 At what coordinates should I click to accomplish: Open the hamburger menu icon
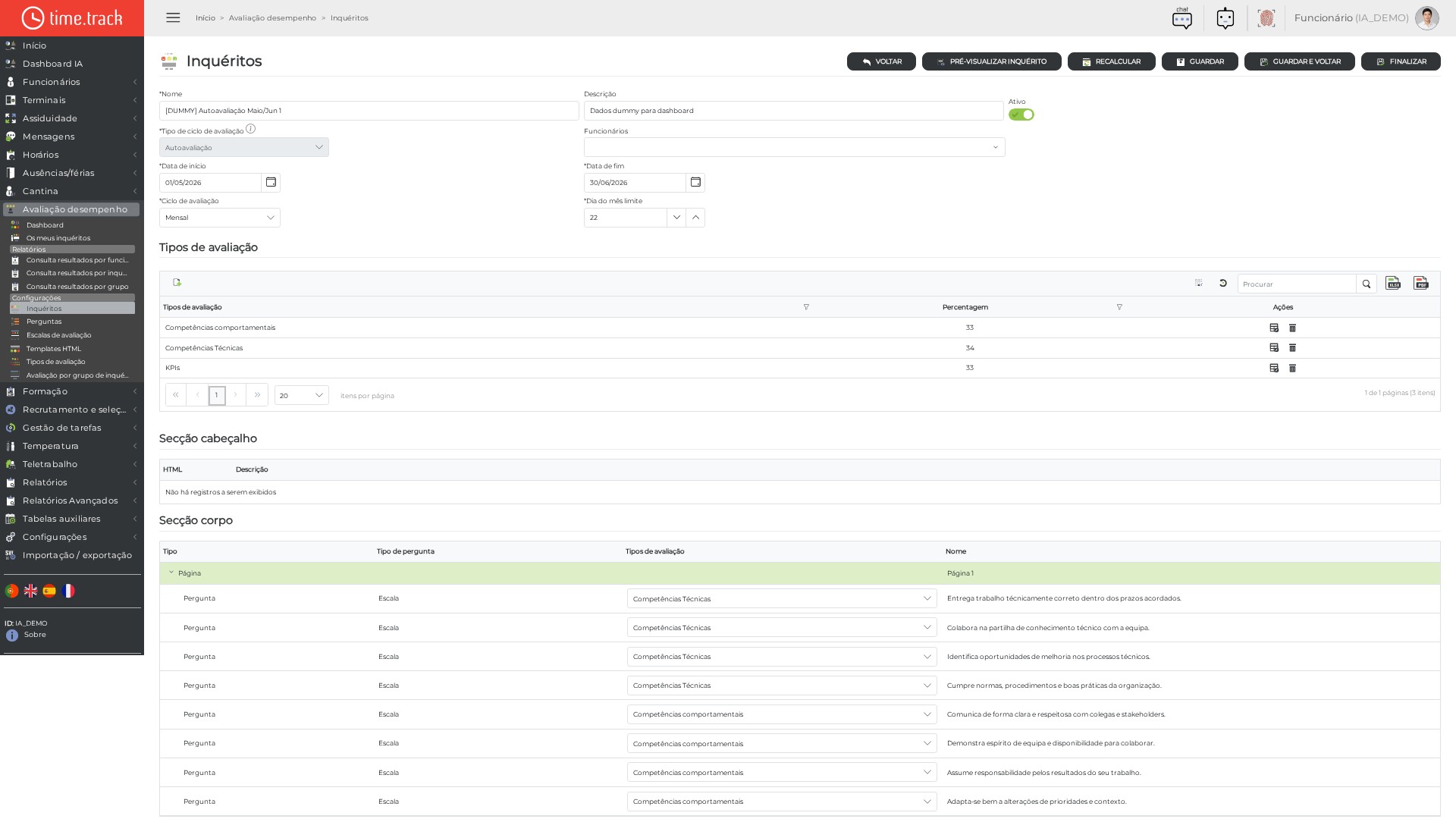(173, 17)
